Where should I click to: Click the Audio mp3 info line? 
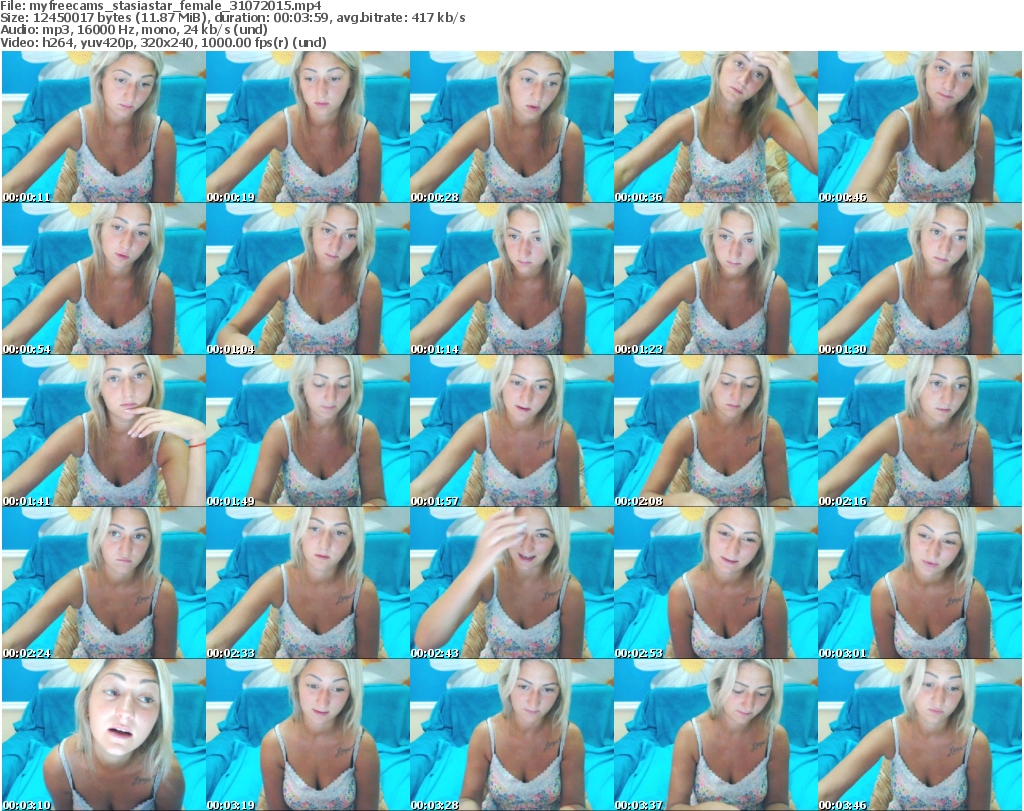click(x=134, y=30)
